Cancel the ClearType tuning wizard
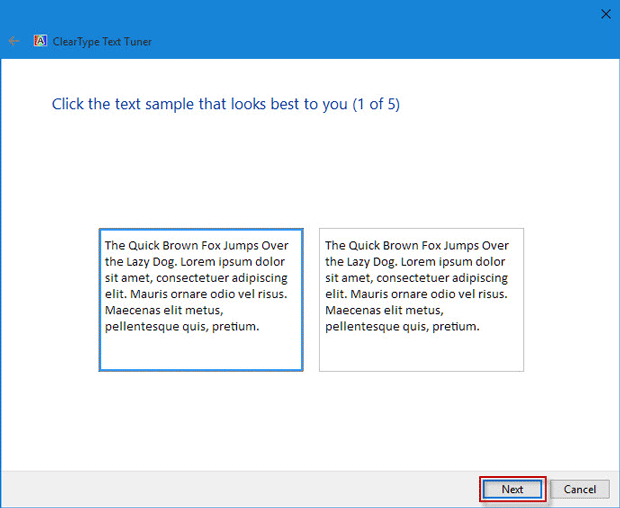This screenshot has height=508, width=620. (x=579, y=489)
